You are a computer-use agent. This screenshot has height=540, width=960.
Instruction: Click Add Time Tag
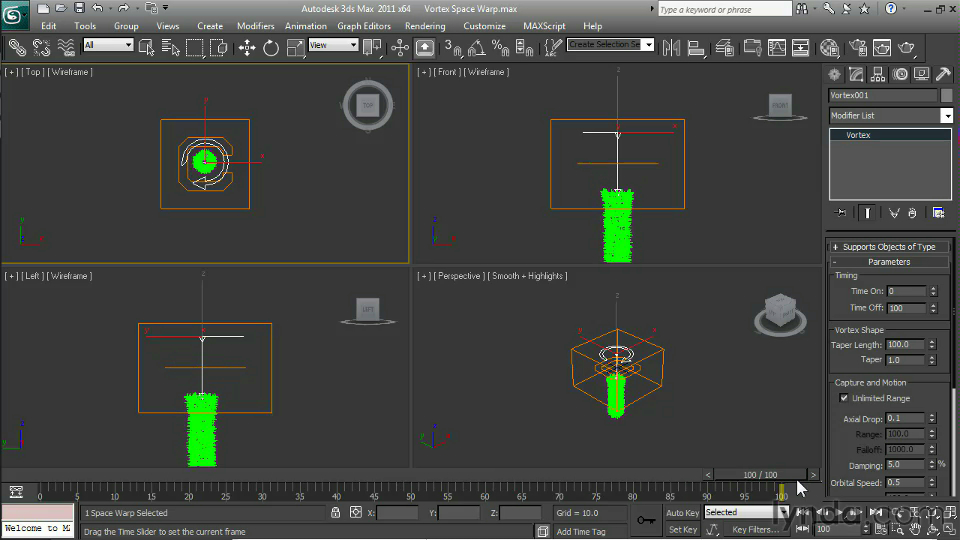click(x=581, y=531)
